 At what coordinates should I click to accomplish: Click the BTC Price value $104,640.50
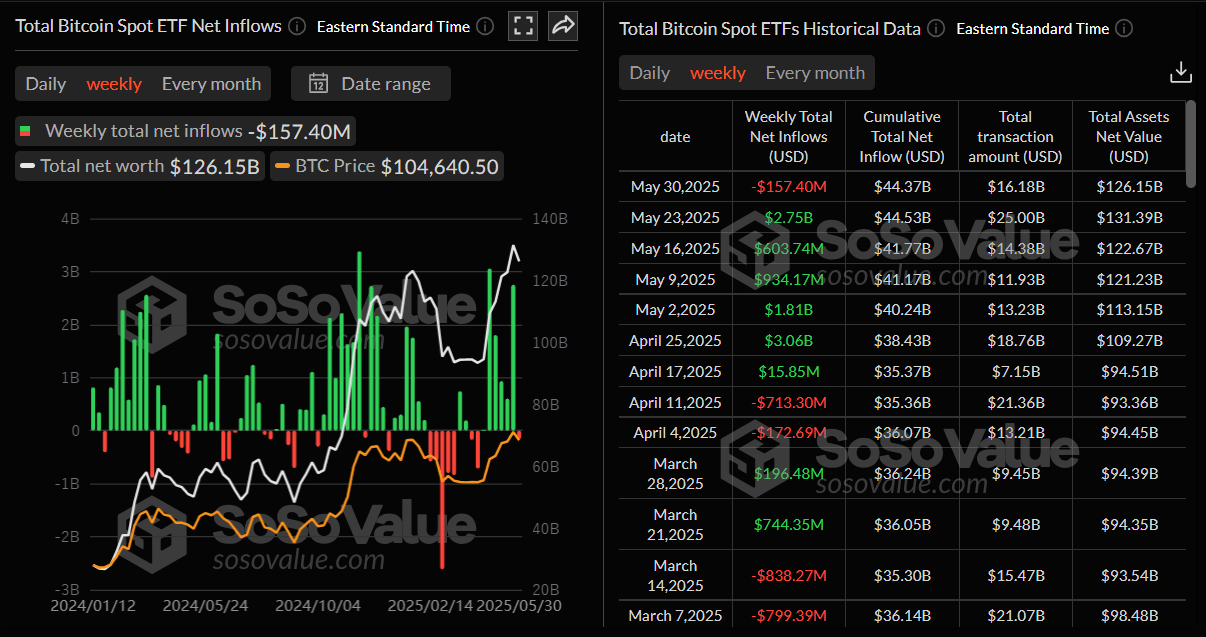pyautogui.click(x=439, y=166)
